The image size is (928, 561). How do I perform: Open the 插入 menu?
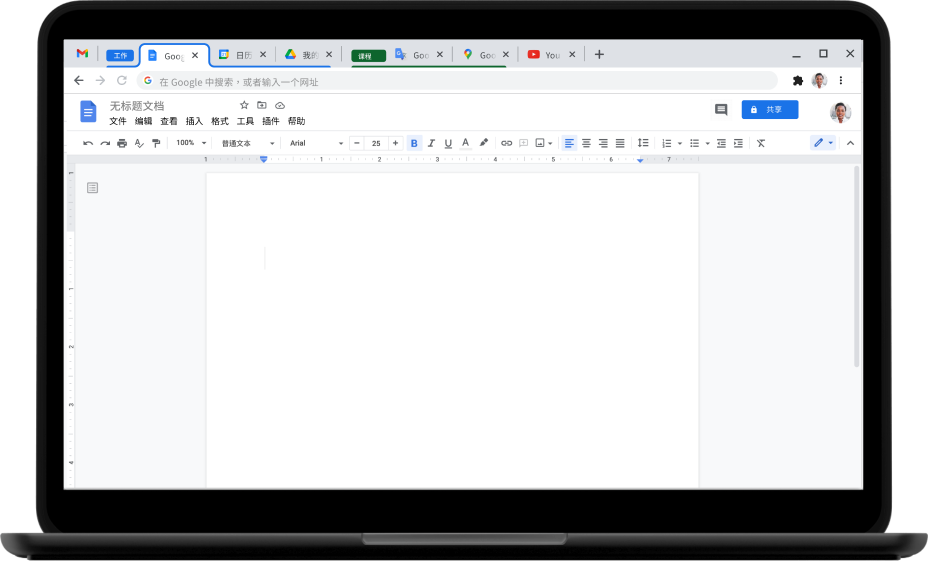(194, 121)
